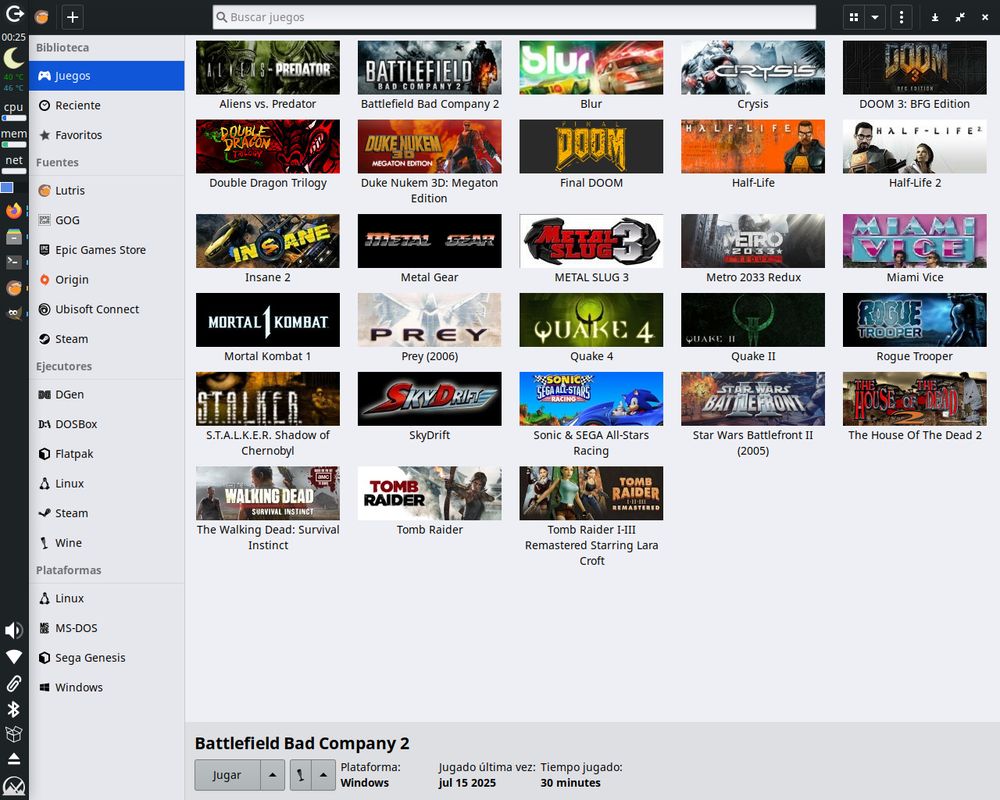This screenshot has width=1000, height=800.
Task: Select the Crysis game cover
Action: (753, 68)
